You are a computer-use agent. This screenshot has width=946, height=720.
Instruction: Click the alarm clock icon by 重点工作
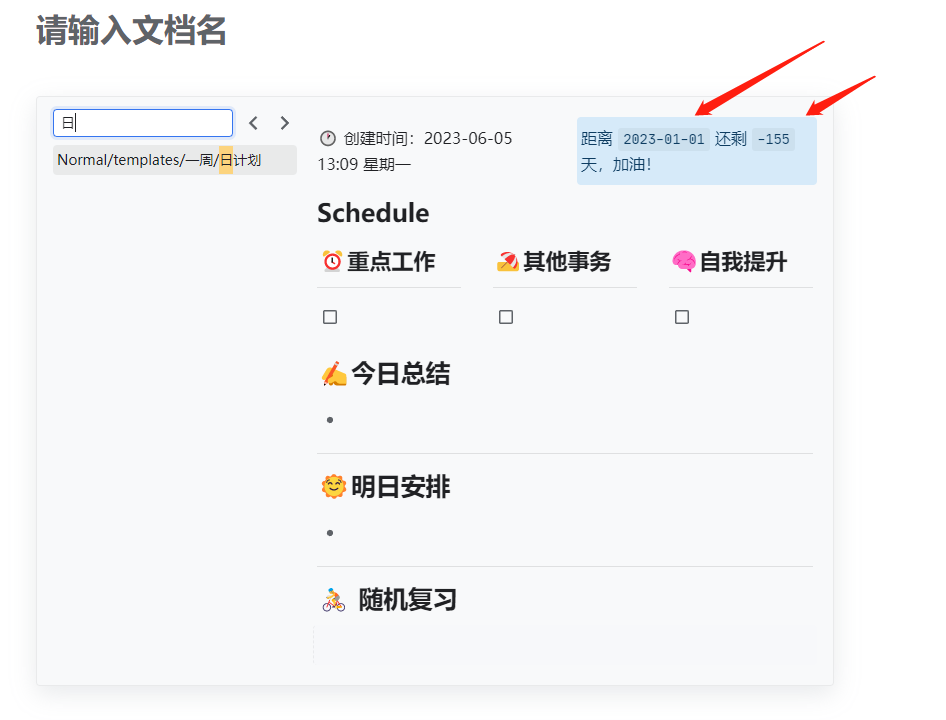[x=332, y=261]
